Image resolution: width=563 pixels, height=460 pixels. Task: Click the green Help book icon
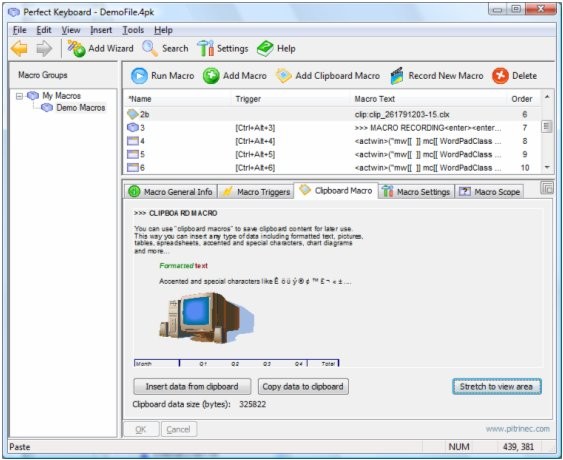point(265,48)
